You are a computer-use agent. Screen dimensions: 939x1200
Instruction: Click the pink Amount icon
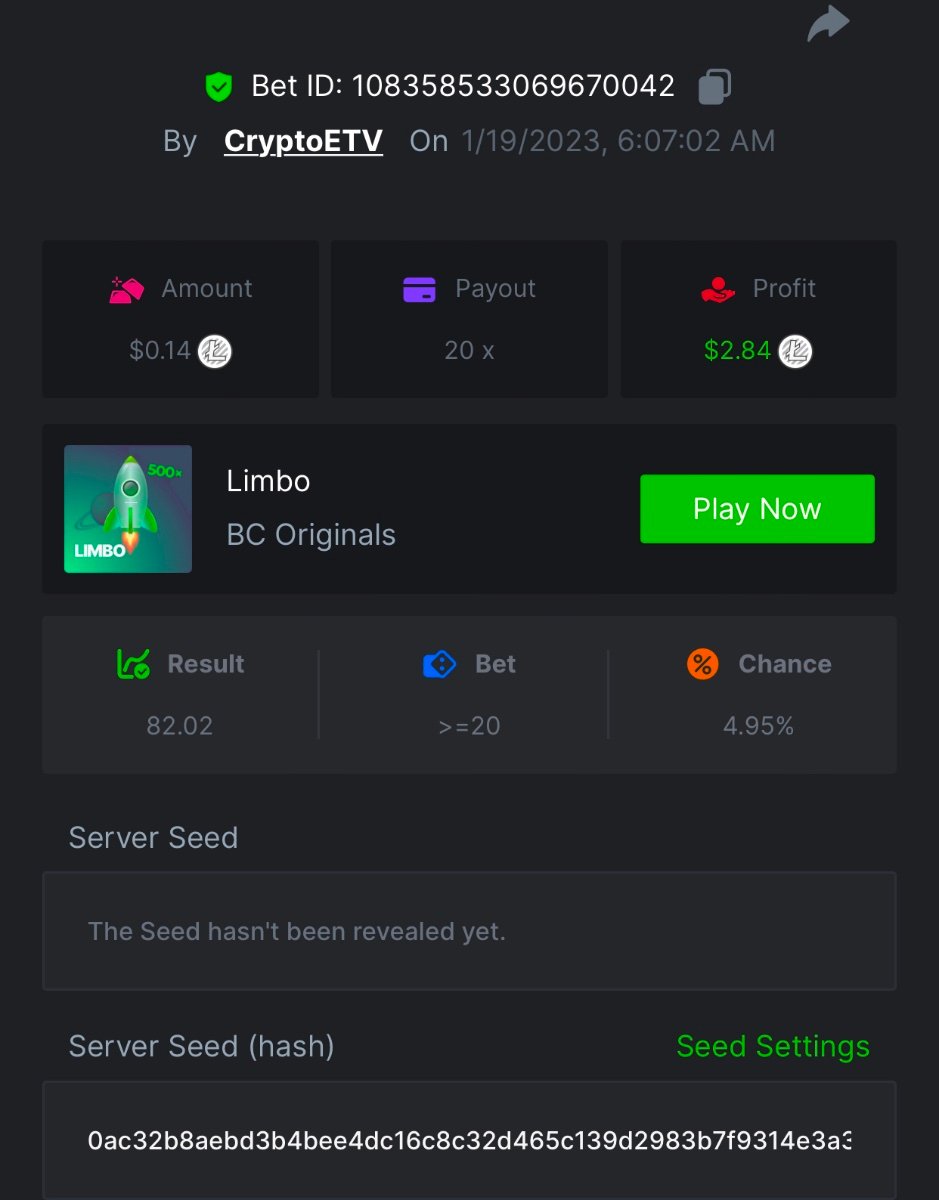coord(127,289)
